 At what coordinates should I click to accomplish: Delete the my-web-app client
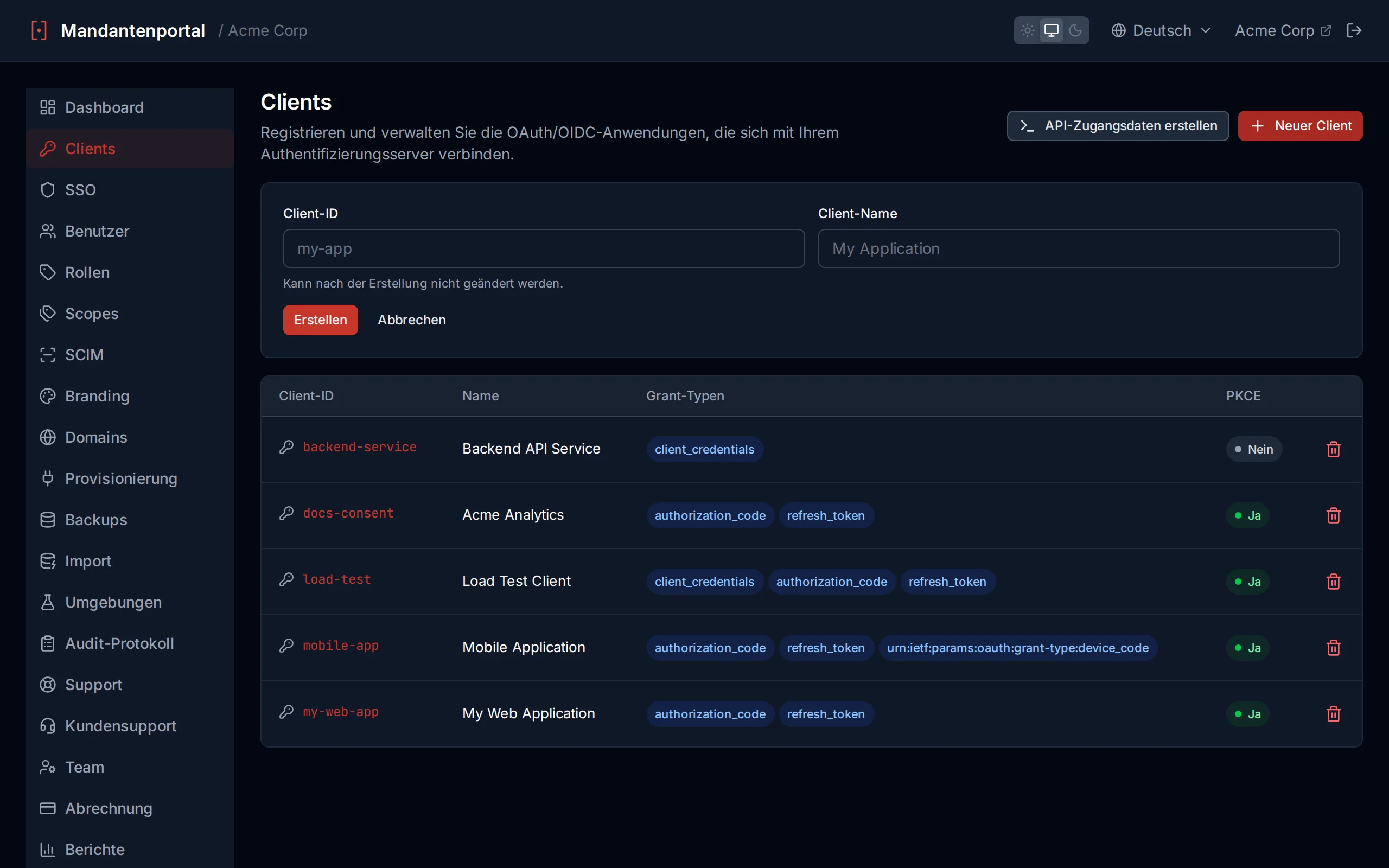(1333, 713)
